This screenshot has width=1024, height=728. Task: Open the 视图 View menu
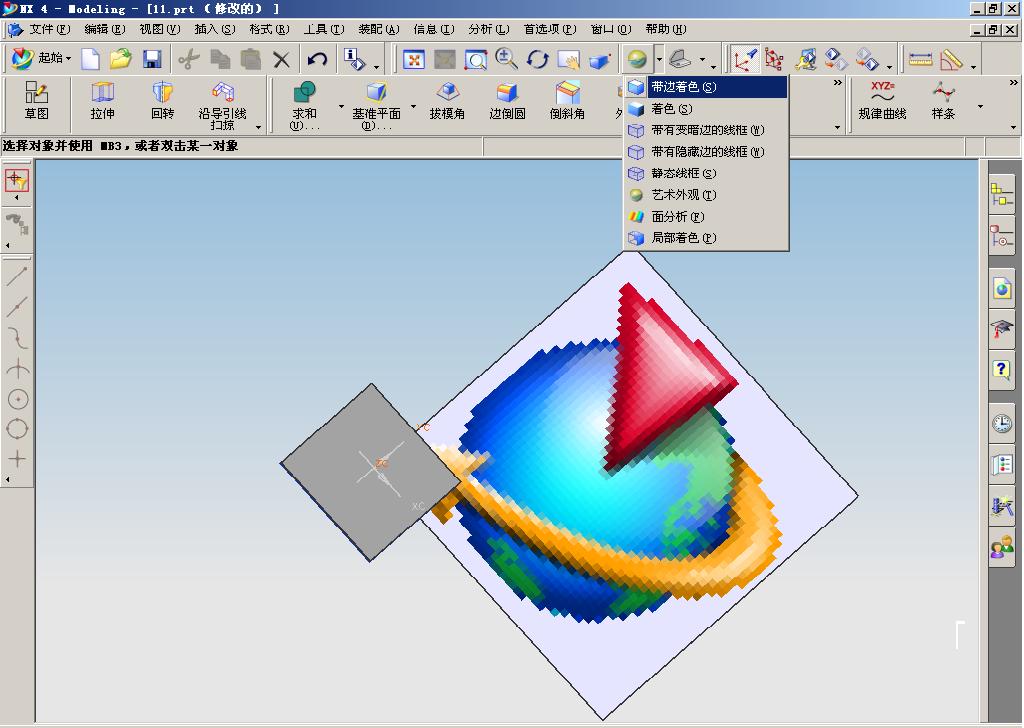click(x=159, y=29)
